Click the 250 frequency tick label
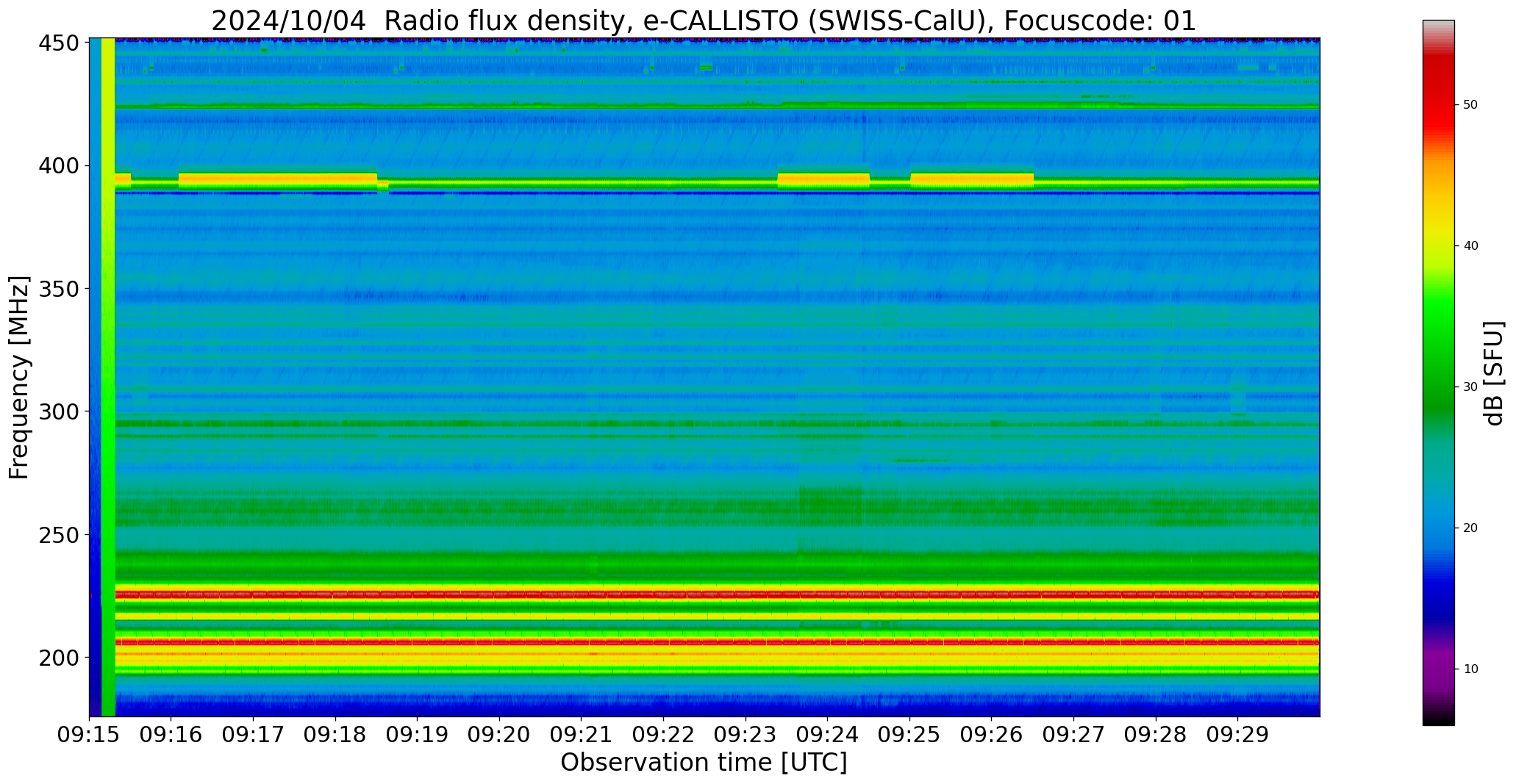The height and width of the screenshot is (784, 1516). (58, 534)
